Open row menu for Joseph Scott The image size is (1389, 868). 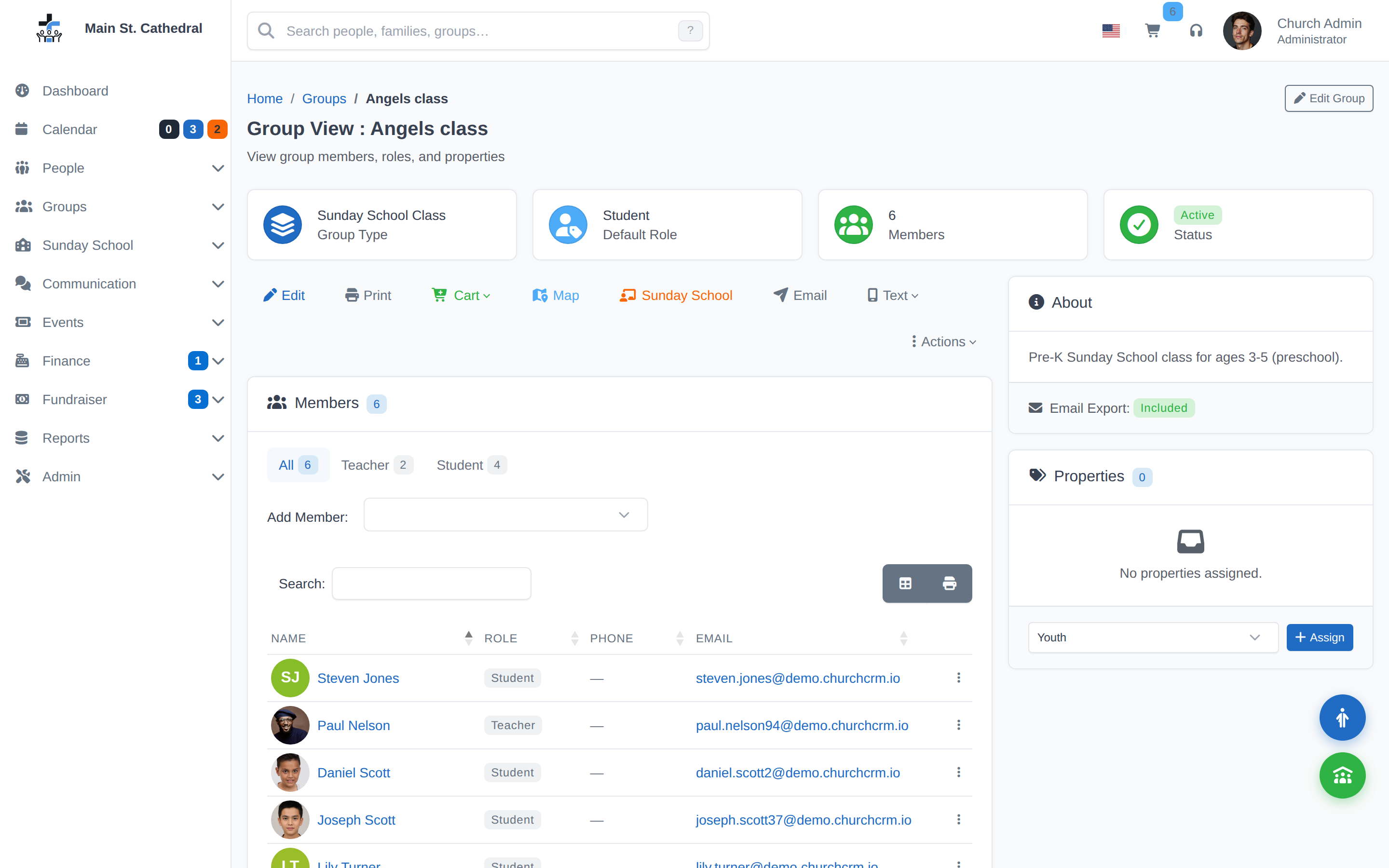pyautogui.click(x=958, y=819)
